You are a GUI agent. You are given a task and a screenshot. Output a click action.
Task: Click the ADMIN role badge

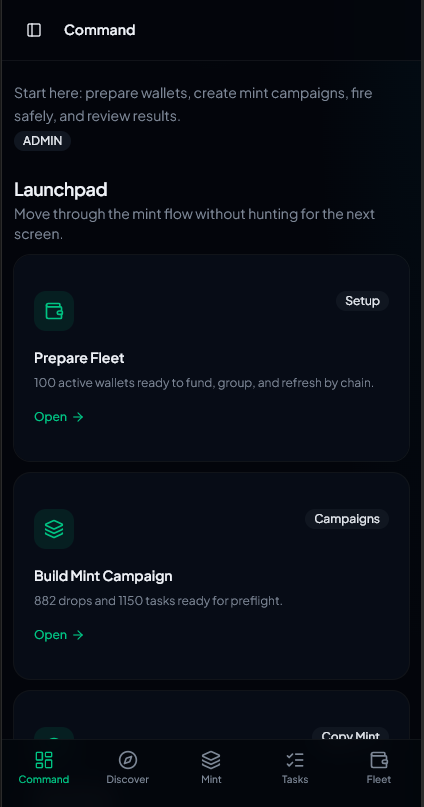42,141
